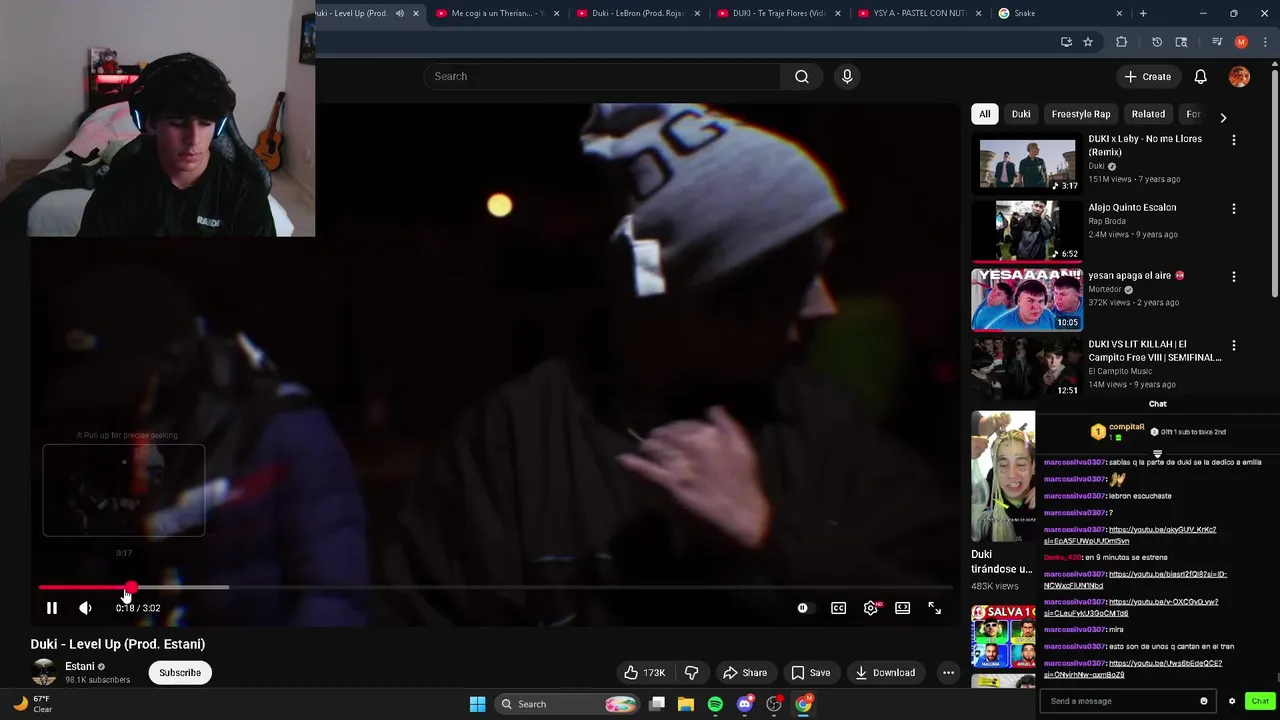Open the yesan apaga el aire thumbnail
Viewport: 1280px width, 720px height.
tap(1027, 299)
